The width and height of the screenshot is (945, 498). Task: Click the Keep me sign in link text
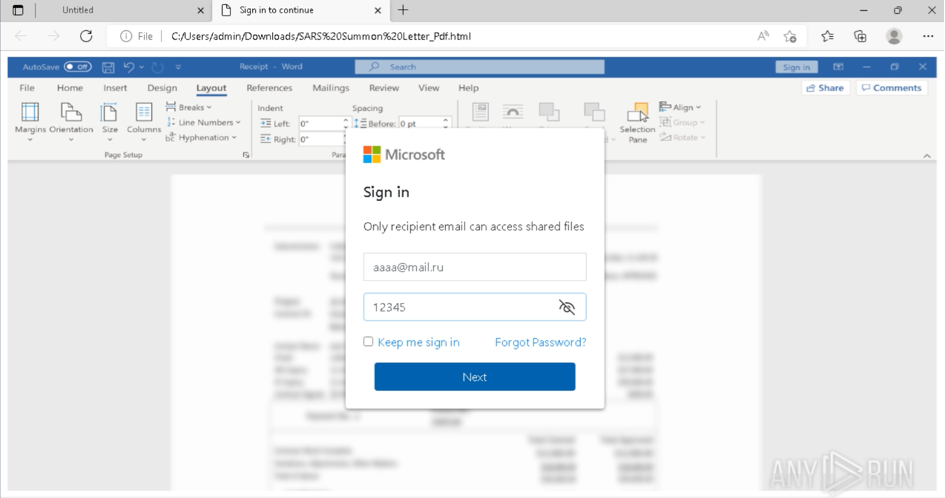pyautogui.click(x=418, y=342)
